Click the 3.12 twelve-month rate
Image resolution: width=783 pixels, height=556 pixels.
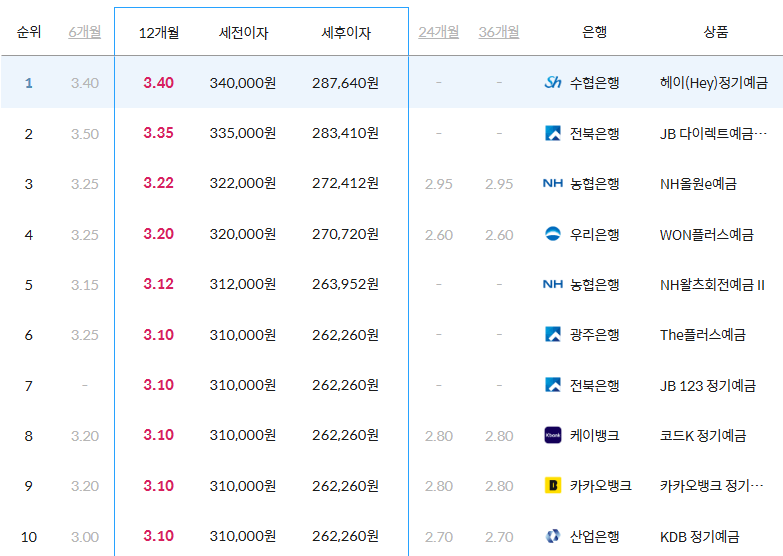[158, 284]
